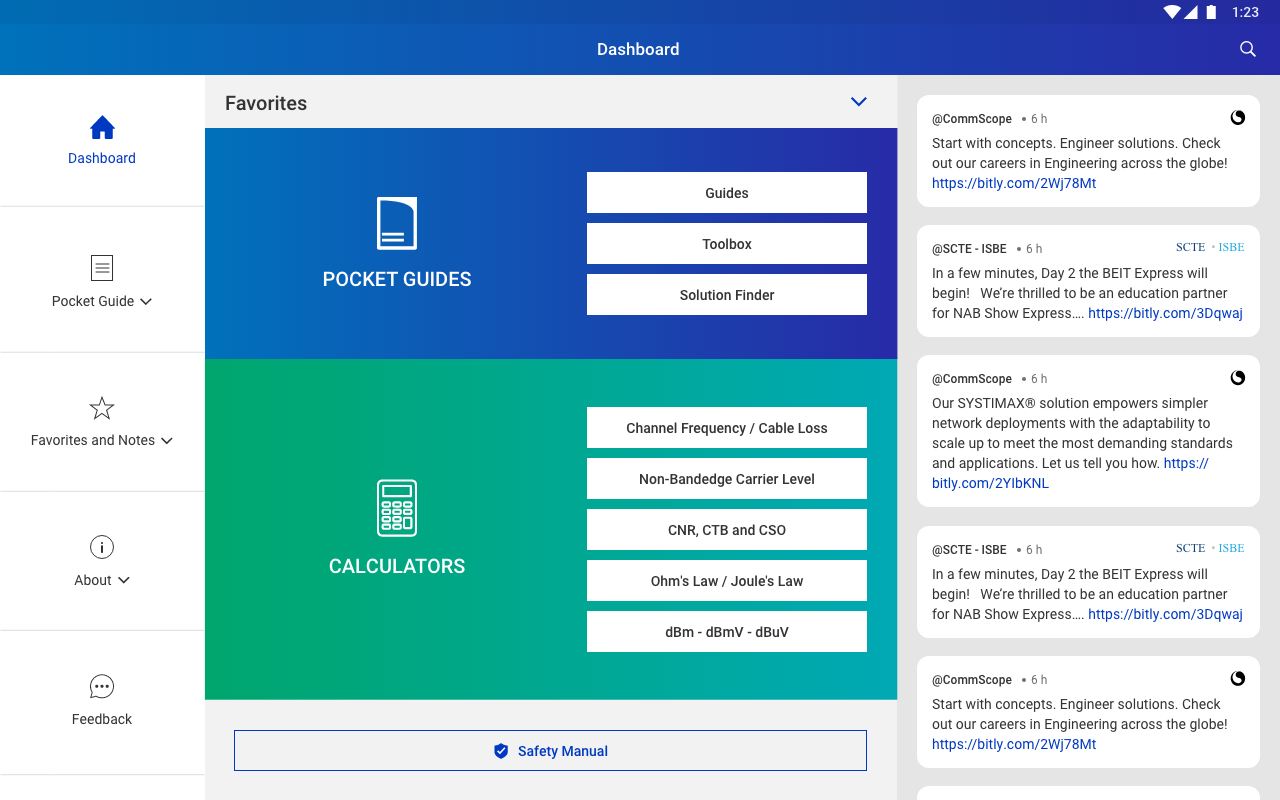
Task: Click the CommScope logo on the SYSTIMAX post
Action: pyautogui.click(x=1238, y=378)
